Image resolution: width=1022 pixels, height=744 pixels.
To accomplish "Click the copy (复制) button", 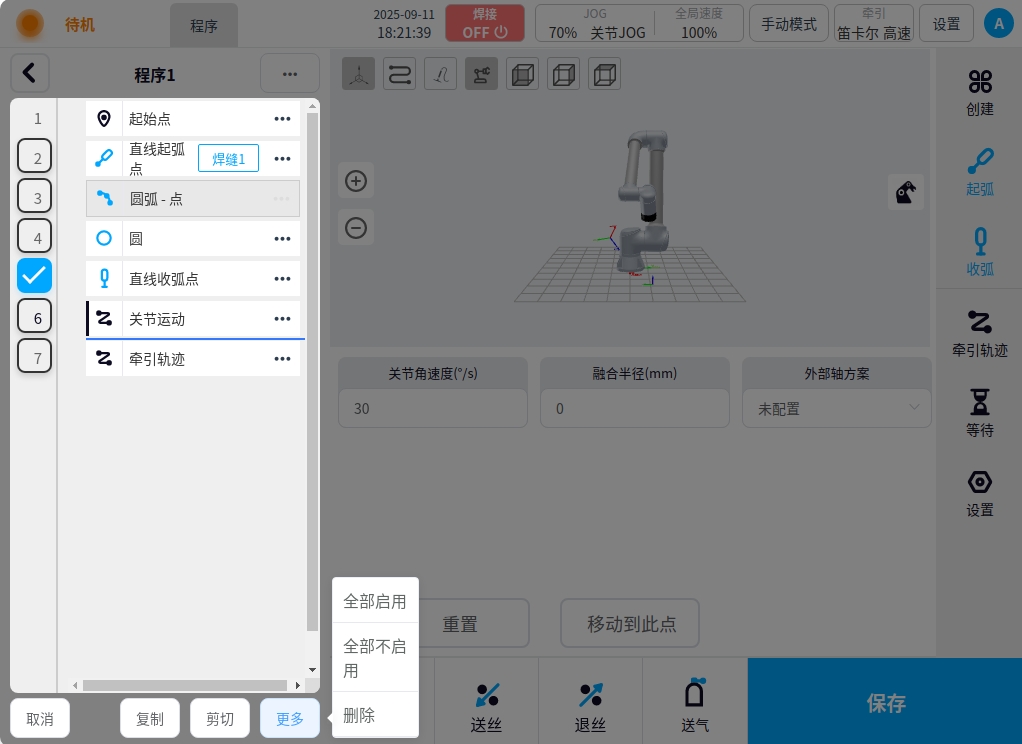I will (150, 718).
